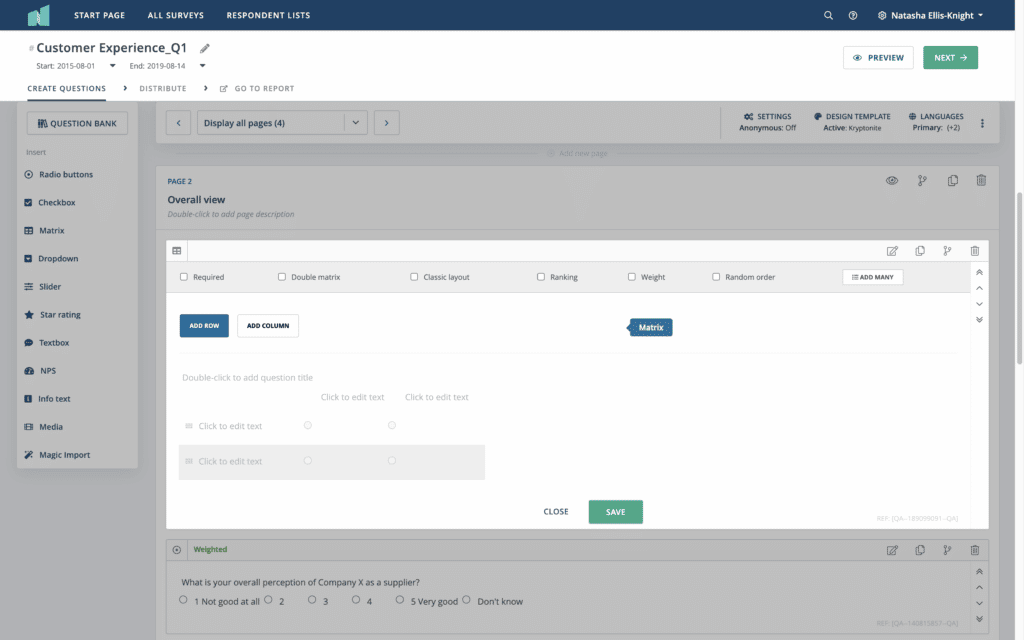Open the Start date dropdown arrow
This screenshot has height=640, width=1024.
[x=112, y=66]
